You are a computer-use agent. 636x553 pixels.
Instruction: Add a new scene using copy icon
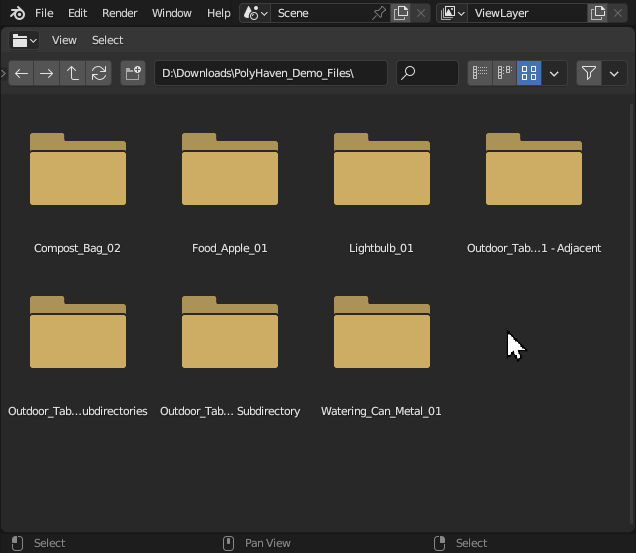(x=401, y=13)
